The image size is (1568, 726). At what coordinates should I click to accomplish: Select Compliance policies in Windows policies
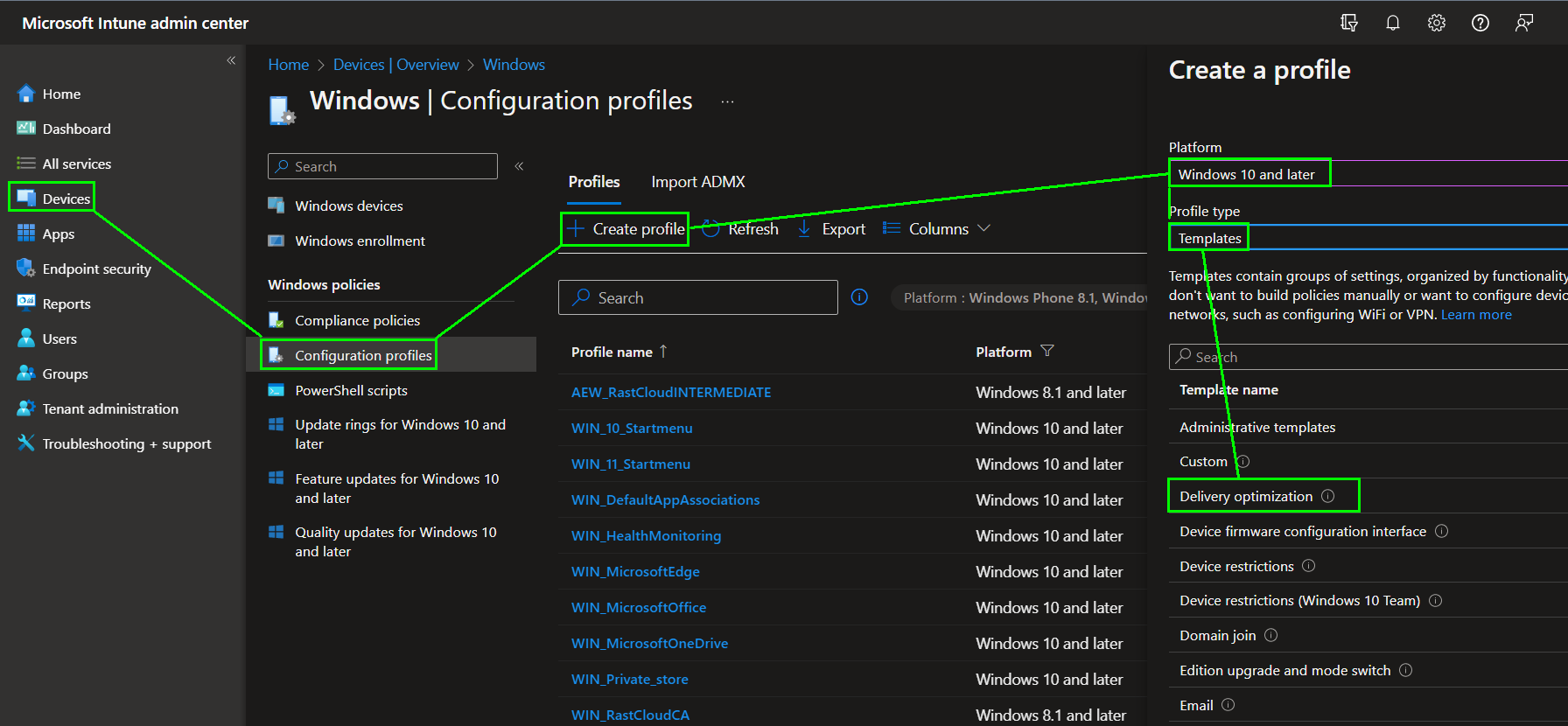pyautogui.click(x=357, y=320)
